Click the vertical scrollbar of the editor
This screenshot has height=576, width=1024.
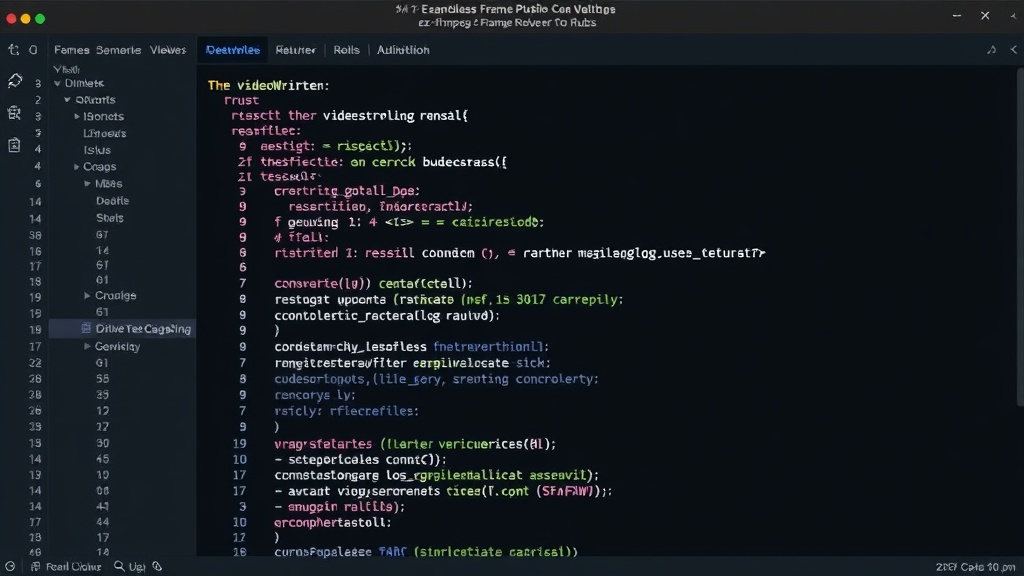click(1020, 235)
